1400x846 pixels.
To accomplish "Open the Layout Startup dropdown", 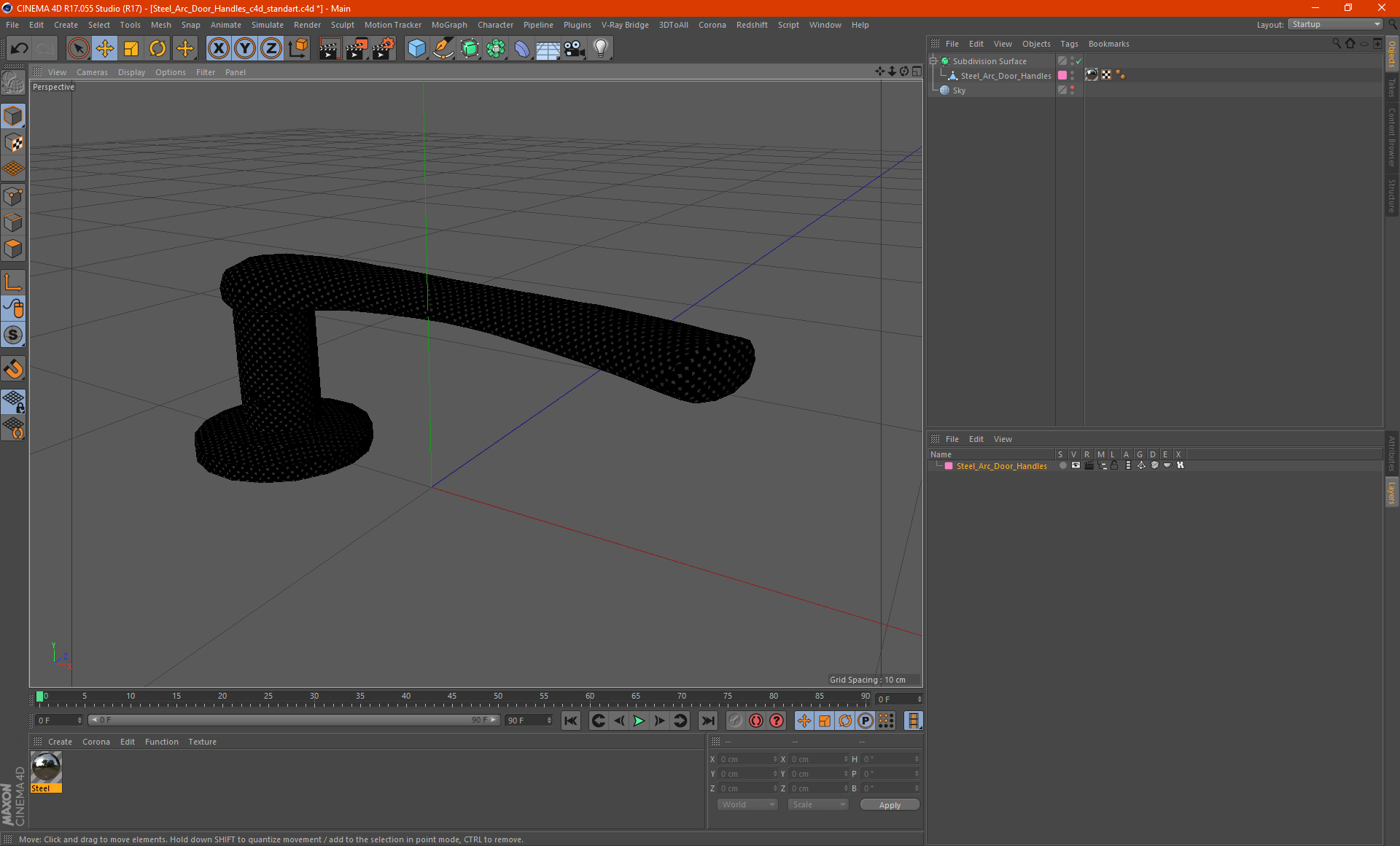I will tap(1336, 24).
